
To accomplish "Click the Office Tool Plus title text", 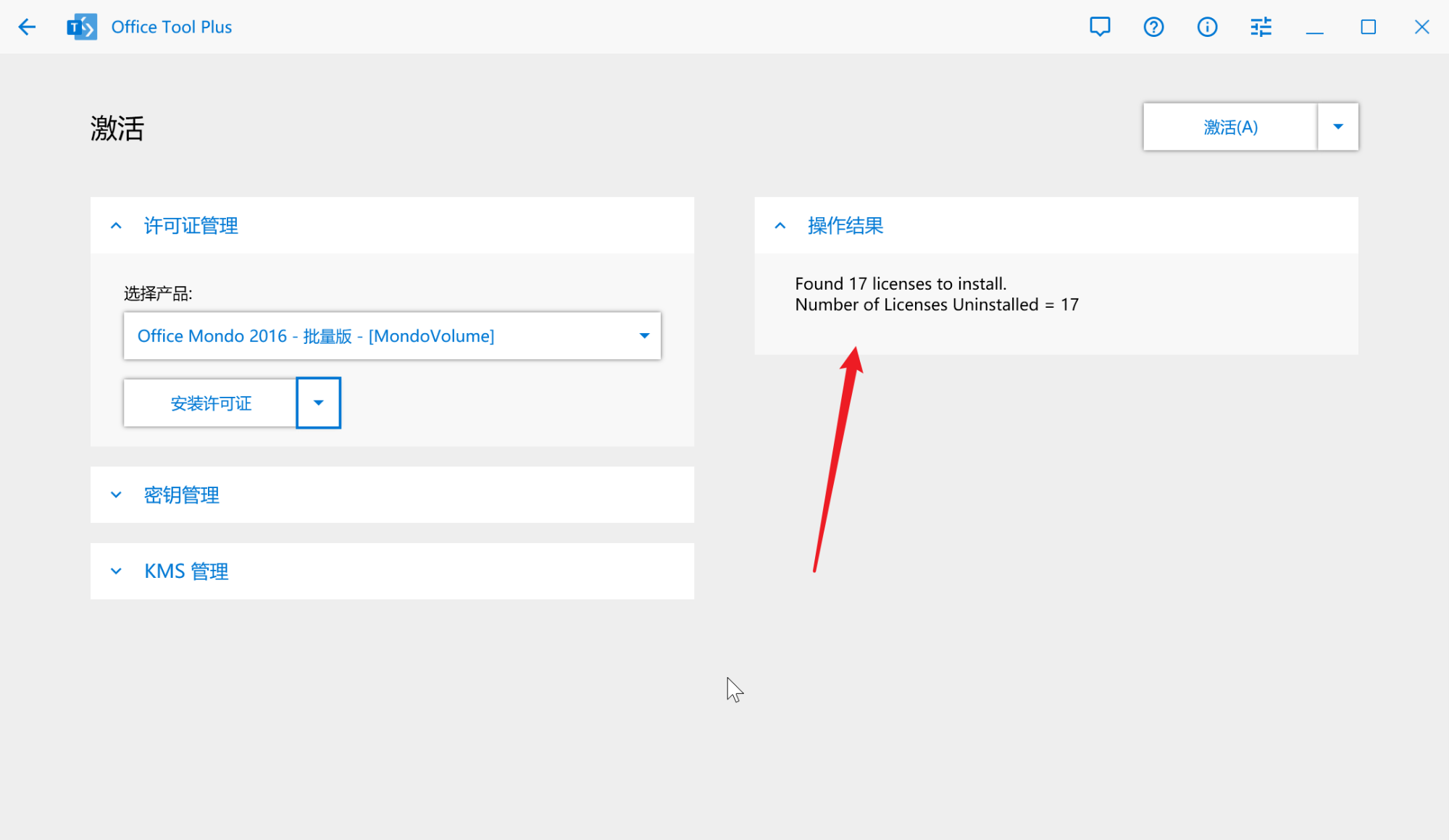I will click(172, 28).
